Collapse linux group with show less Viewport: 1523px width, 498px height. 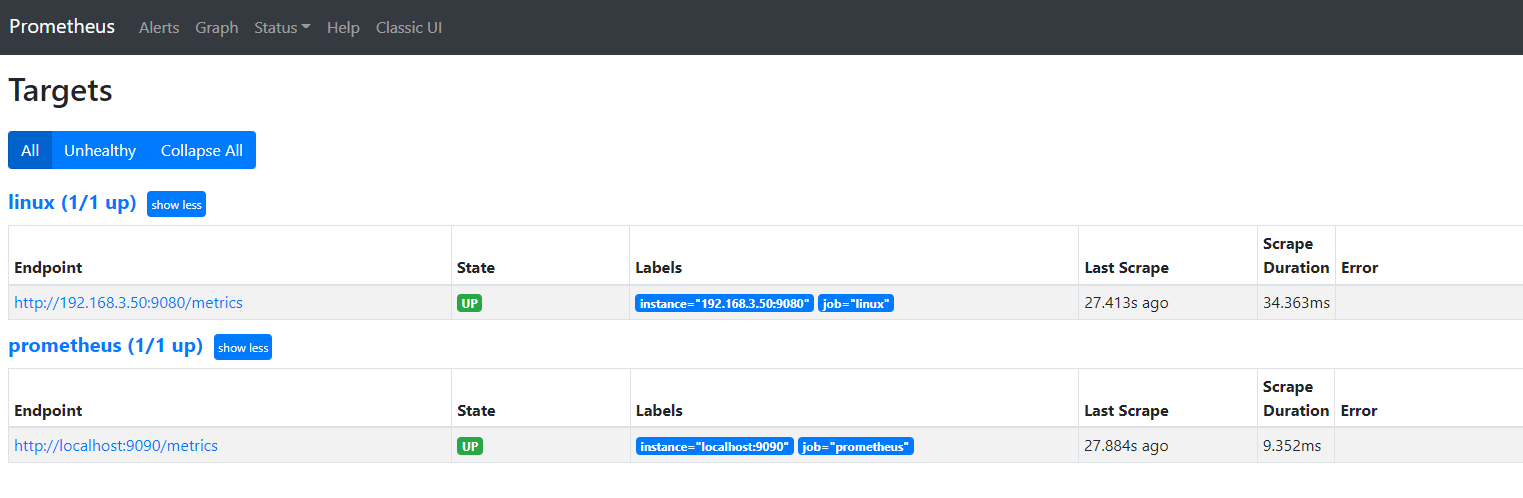tap(176, 204)
